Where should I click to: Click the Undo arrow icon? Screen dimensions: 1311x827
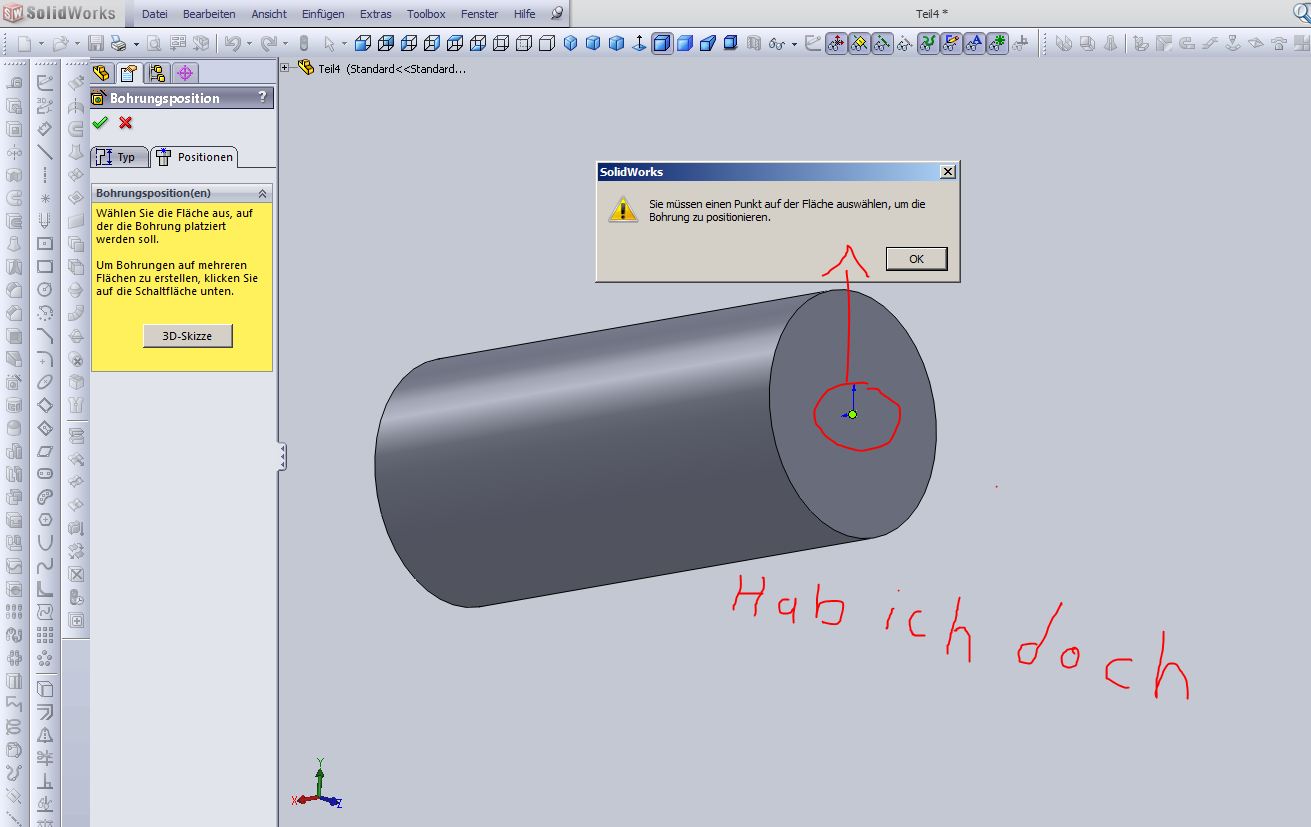pyautogui.click(x=233, y=44)
